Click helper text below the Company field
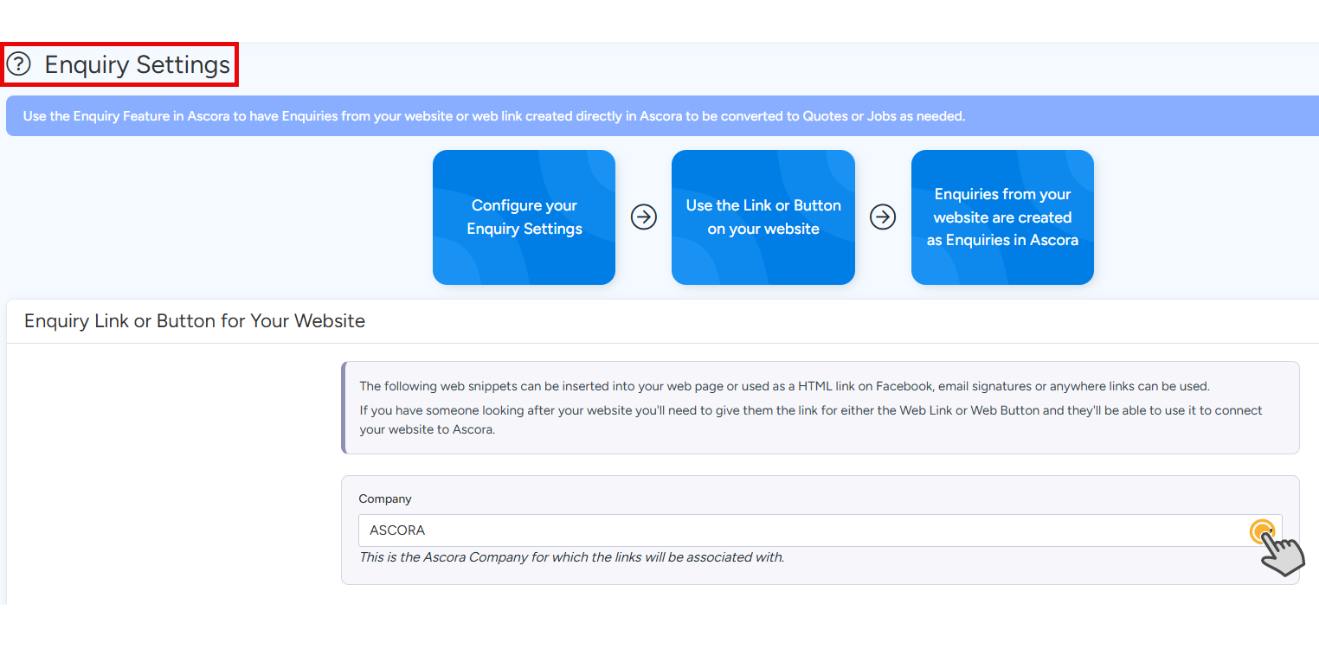The image size is (1319, 647). [x=571, y=557]
